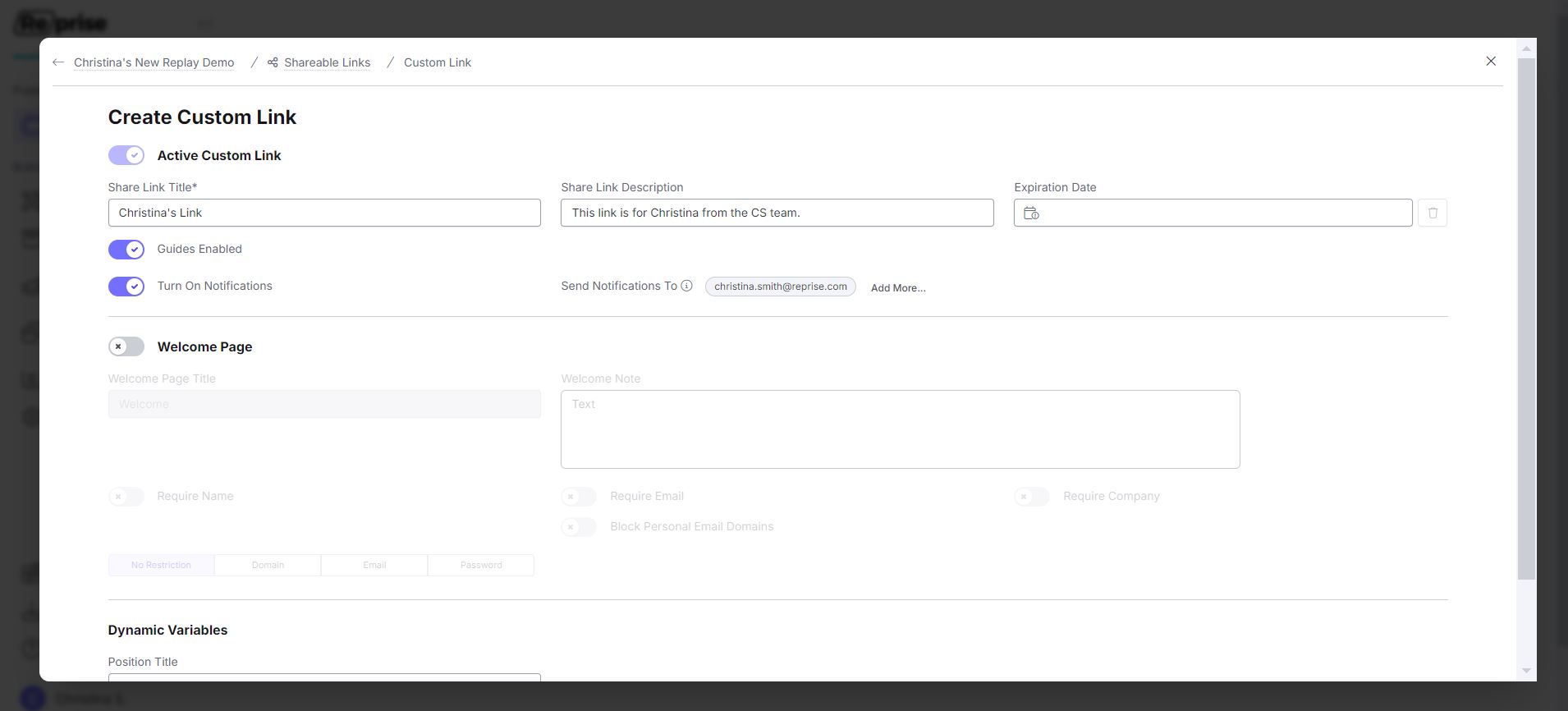The image size is (1568, 711).
Task: Click the scrollbar up arrow
Action: (x=1526, y=48)
